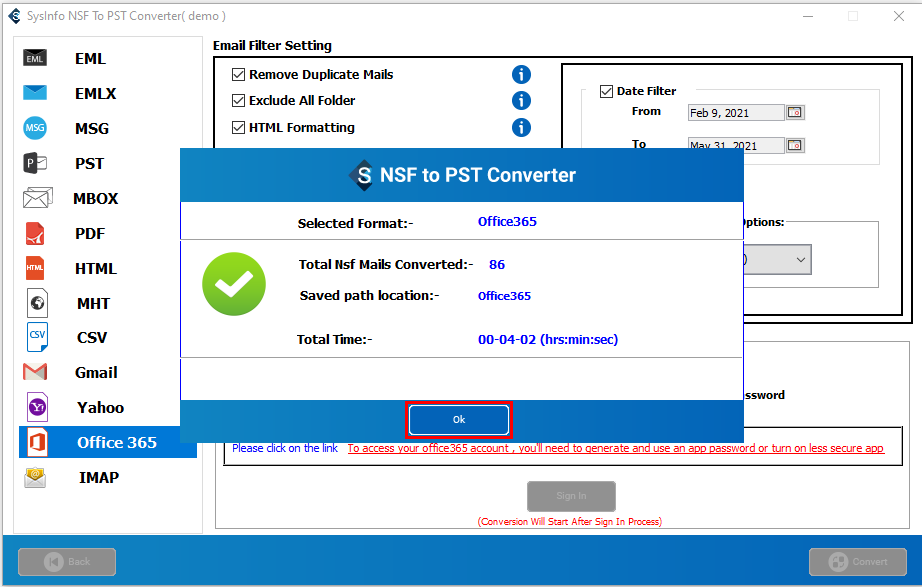Choose the Gmail icon

click(x=35, y=372)
